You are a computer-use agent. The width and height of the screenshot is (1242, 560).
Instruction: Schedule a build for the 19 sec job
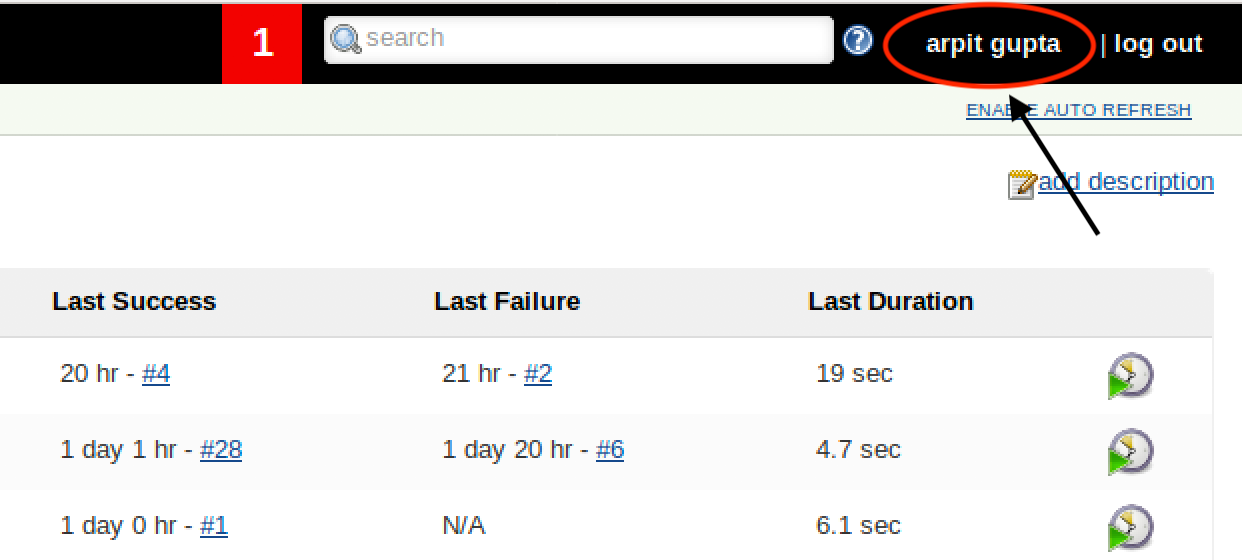tap(1130, 375)
